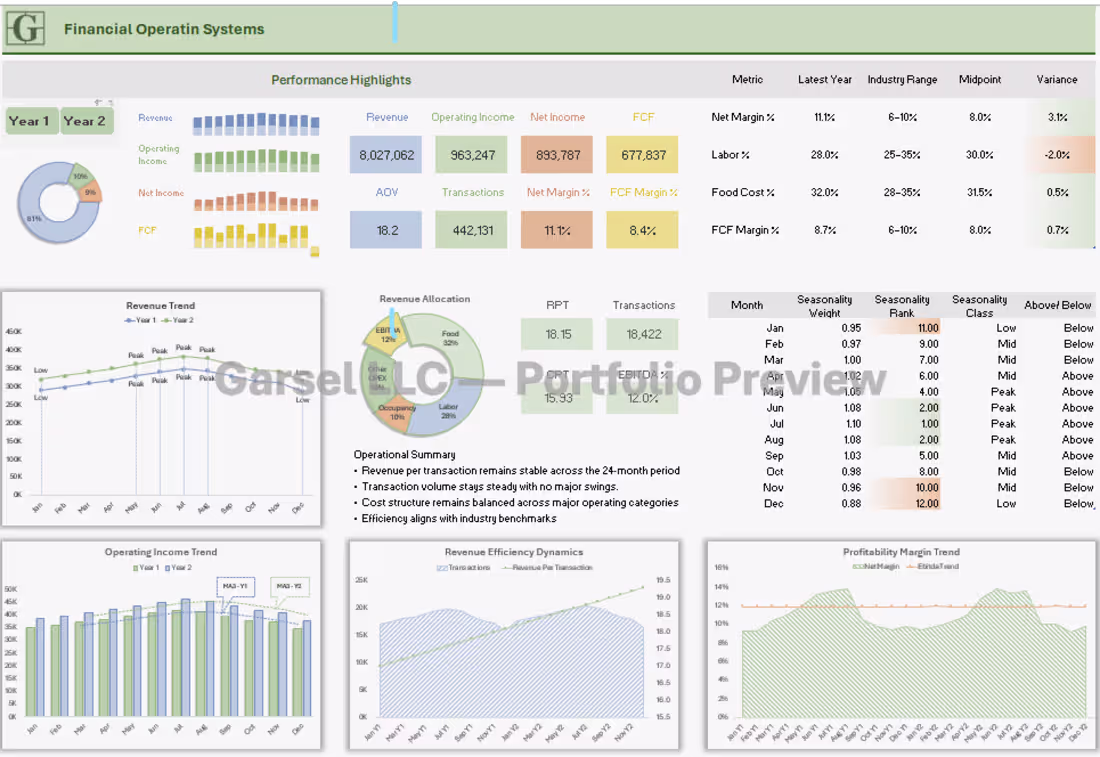Click the MA3-Y1 callout label
The height and width of the screenshot is (757, 1100).
click(x=235, y=587)
